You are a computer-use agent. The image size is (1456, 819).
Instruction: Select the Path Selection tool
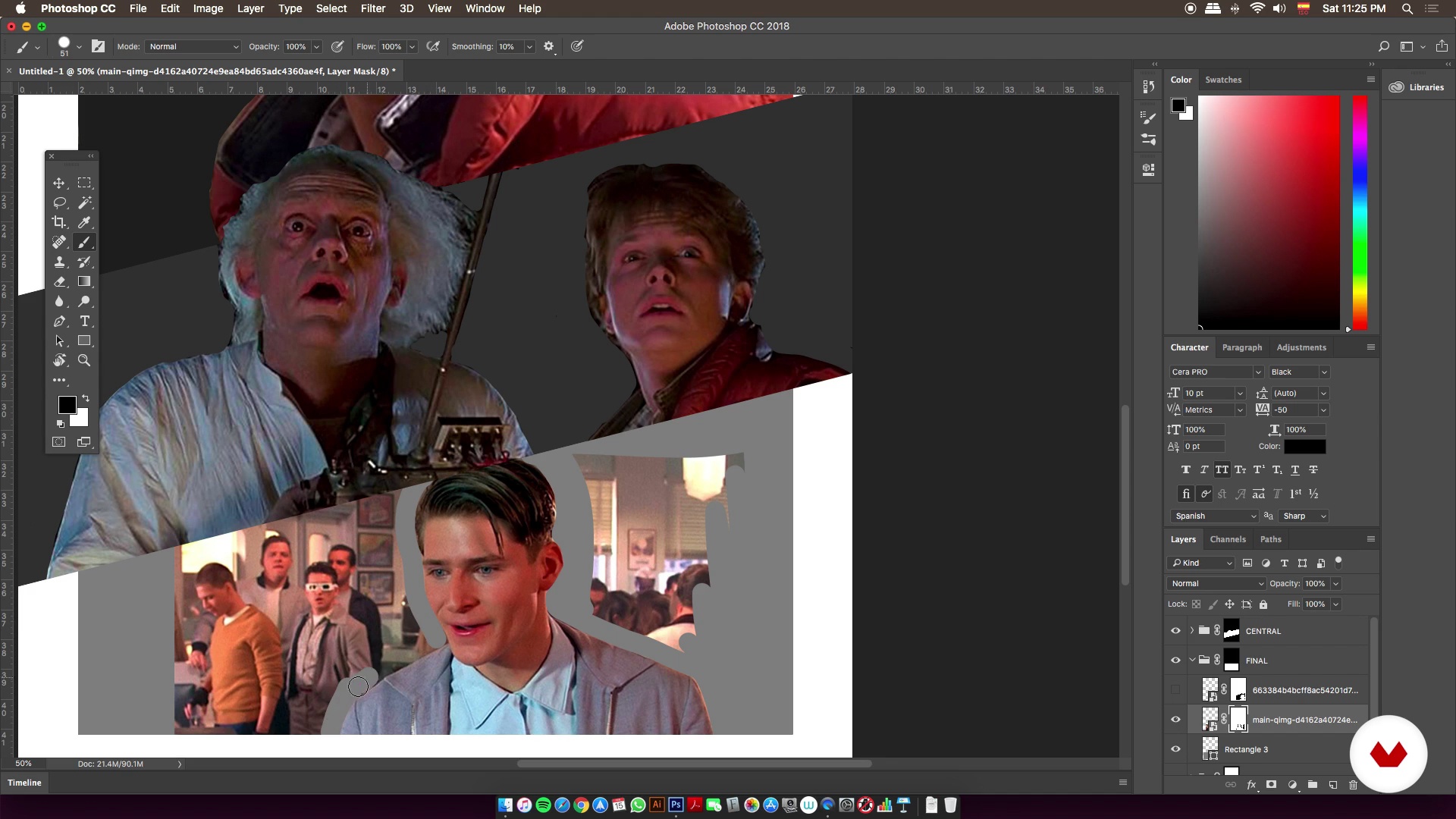59,340
